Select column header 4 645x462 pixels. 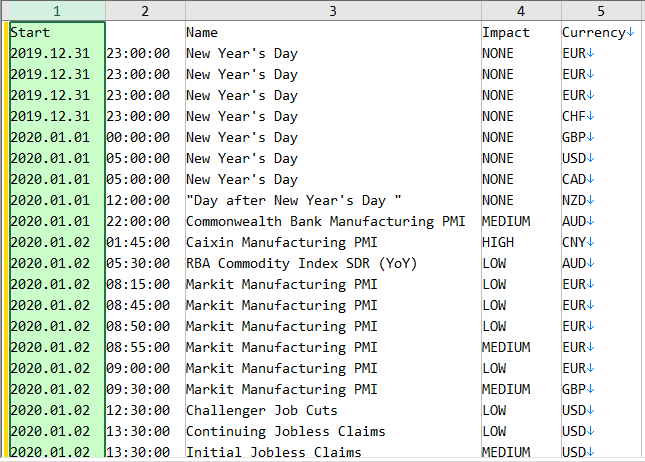coord(521,11)
